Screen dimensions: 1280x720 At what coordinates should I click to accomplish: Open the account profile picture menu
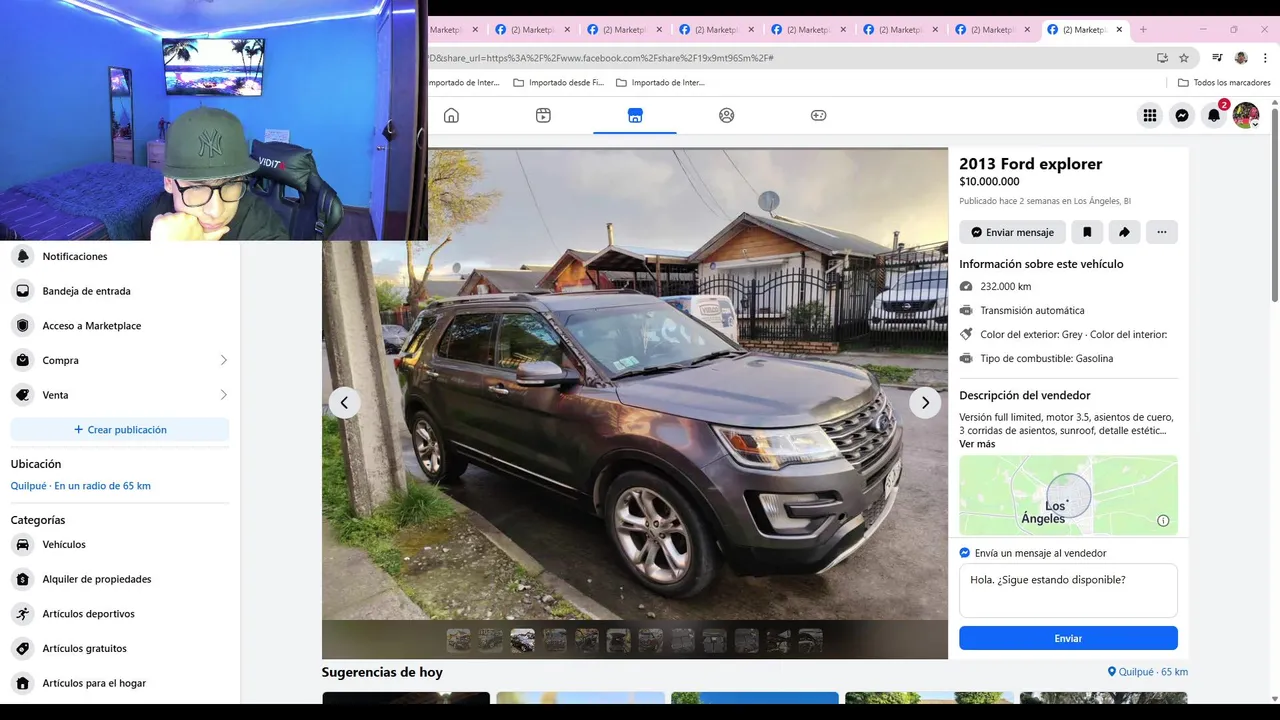(1246, 115)
